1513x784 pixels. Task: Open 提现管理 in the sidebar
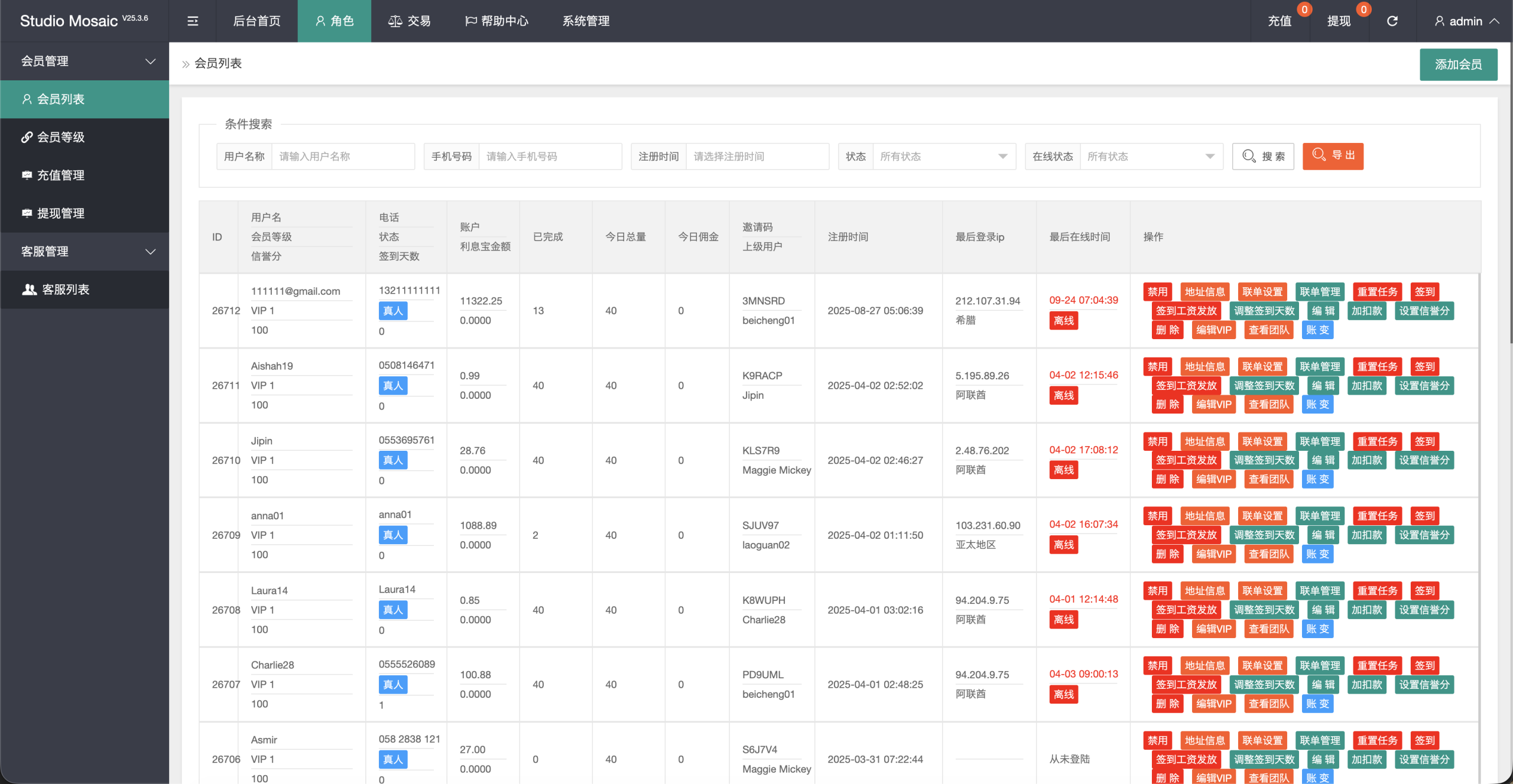click(60, 213)
